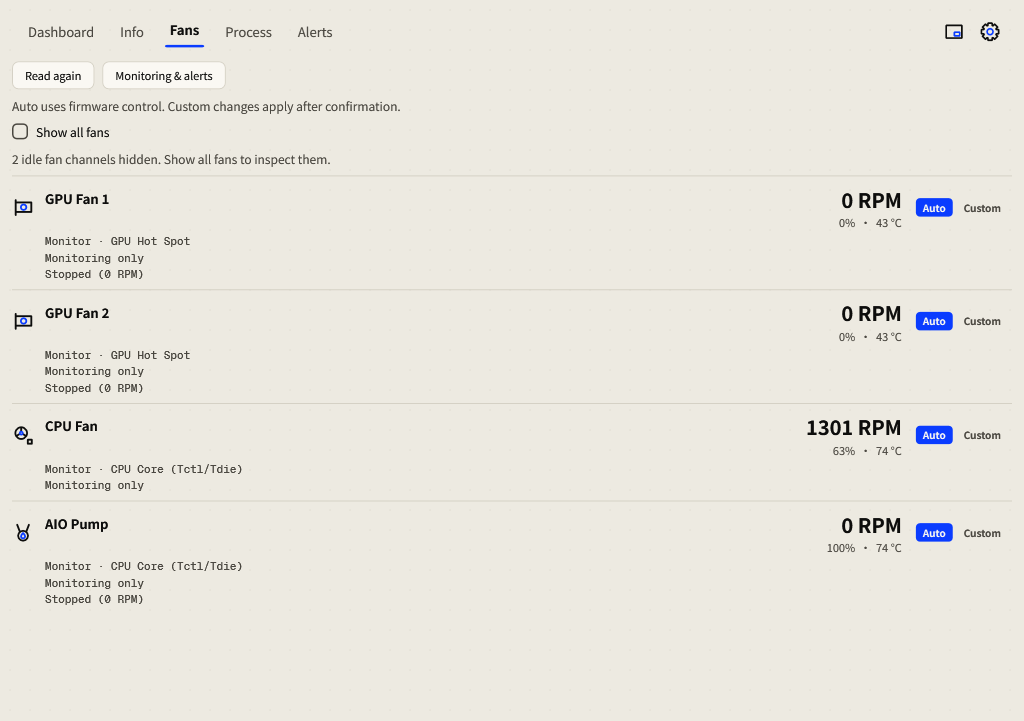Click AIO Pump's Stopped (0 RPM) status
1024x721 pixels.
[x=94, y=600]
